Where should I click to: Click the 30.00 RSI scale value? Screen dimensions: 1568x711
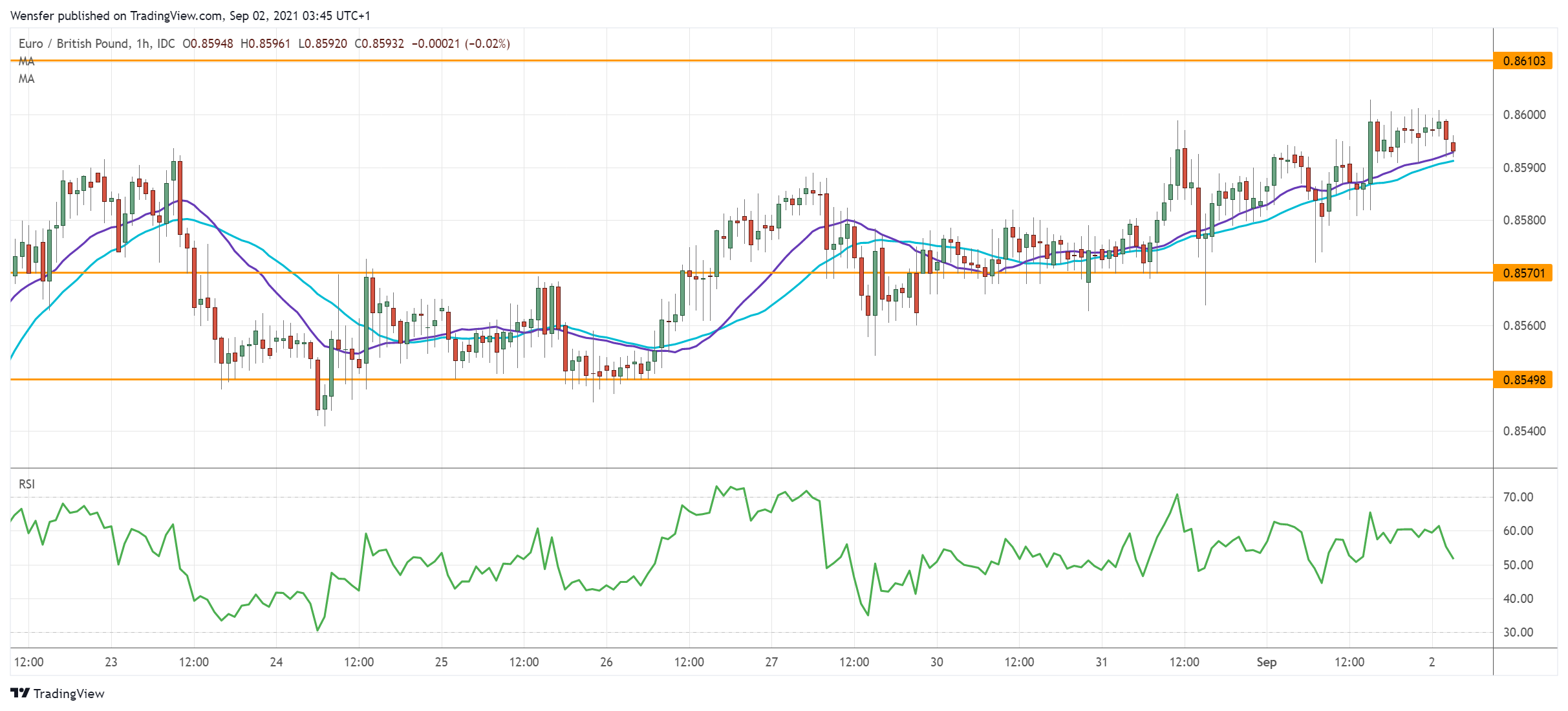pos(1518,632)
